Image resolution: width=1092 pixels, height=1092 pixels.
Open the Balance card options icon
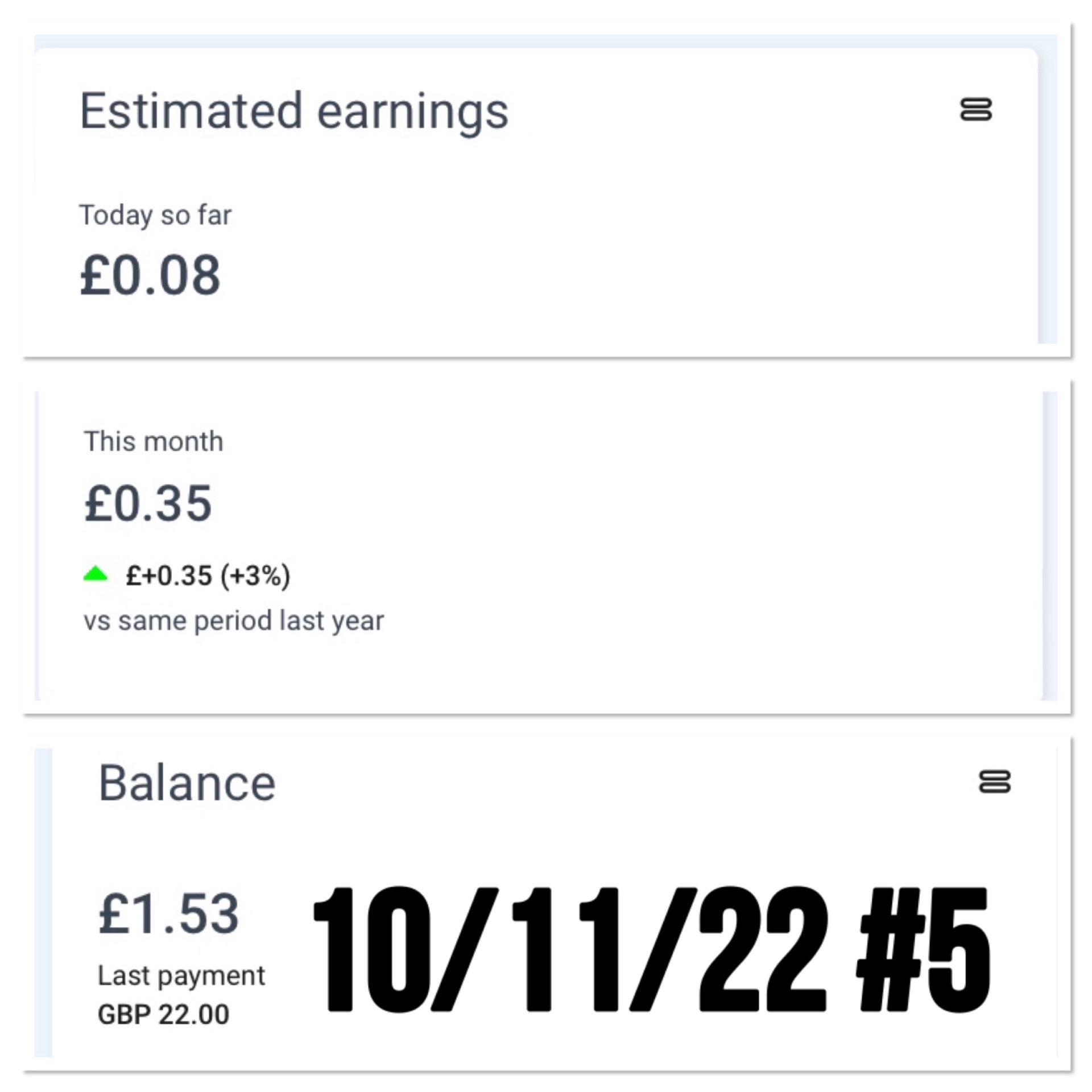point(994,781)
